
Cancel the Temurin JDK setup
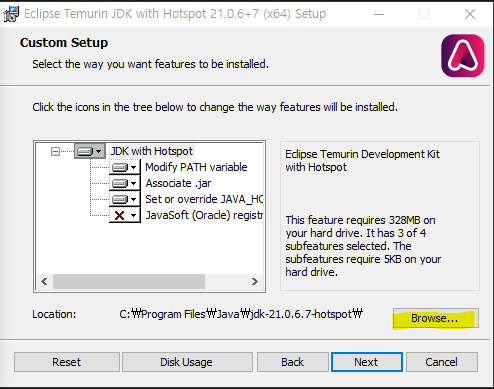(x=442, y=362)
